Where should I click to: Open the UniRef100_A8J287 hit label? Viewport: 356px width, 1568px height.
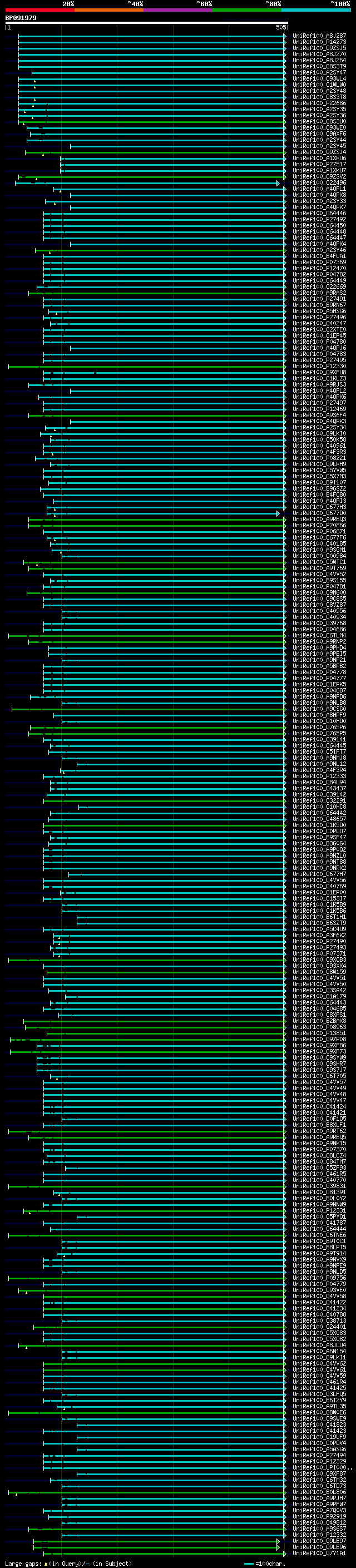[319, 36]
